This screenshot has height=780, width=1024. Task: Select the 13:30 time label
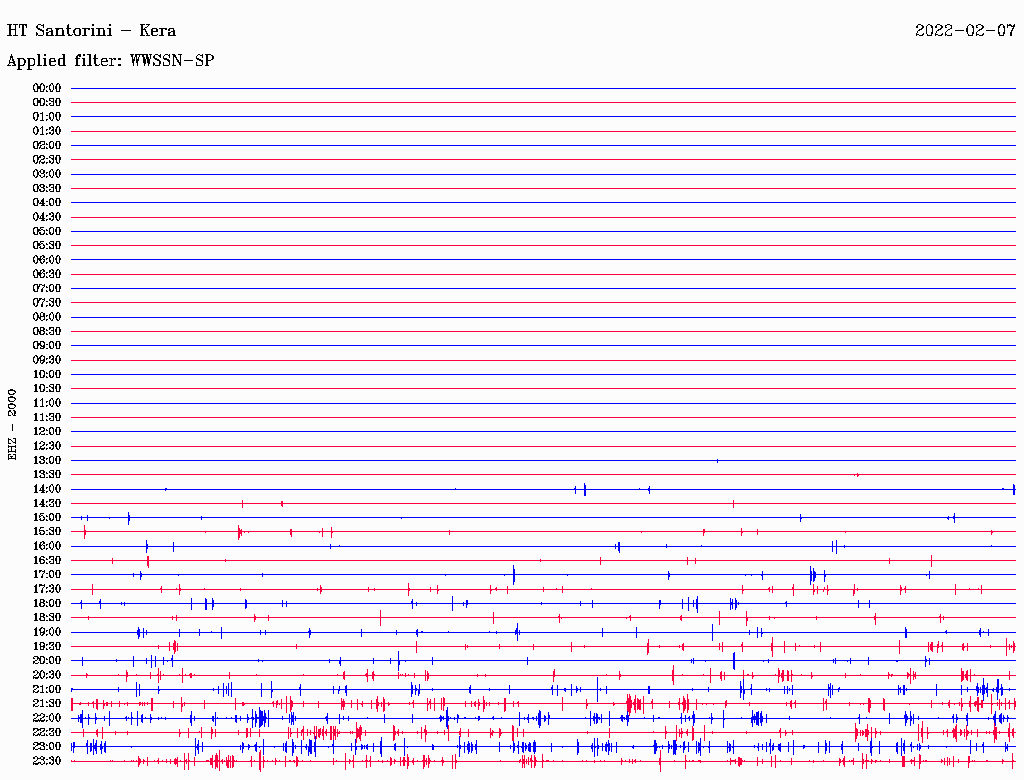coord(46,474)
